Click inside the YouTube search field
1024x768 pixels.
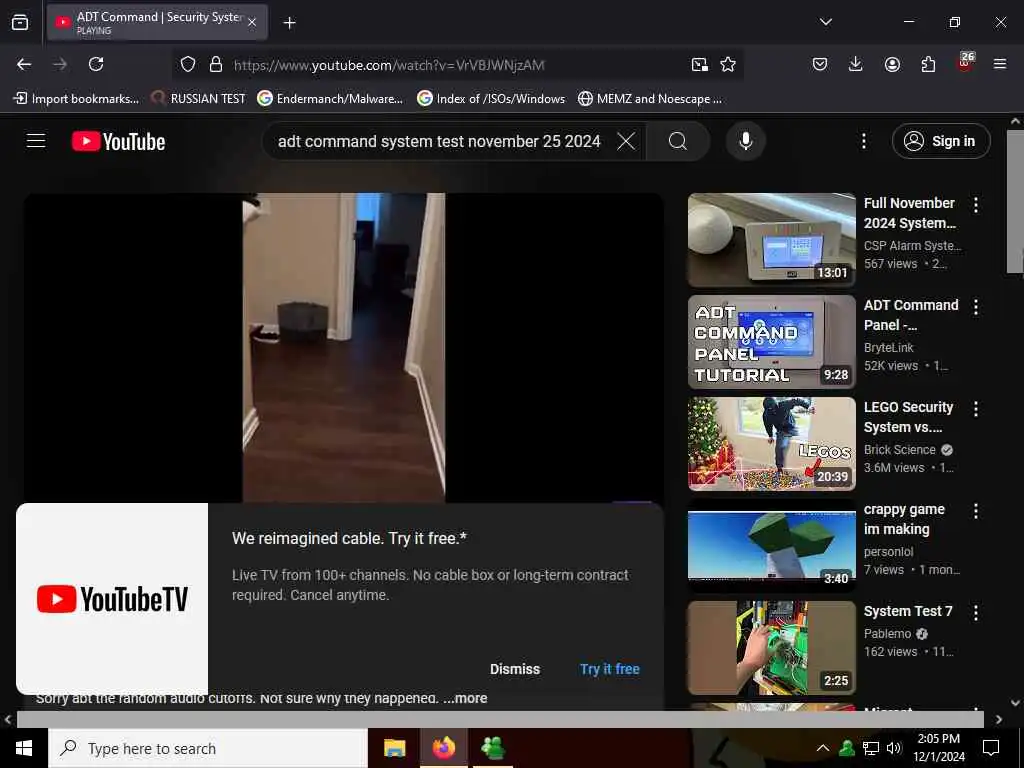coord(439,141)
